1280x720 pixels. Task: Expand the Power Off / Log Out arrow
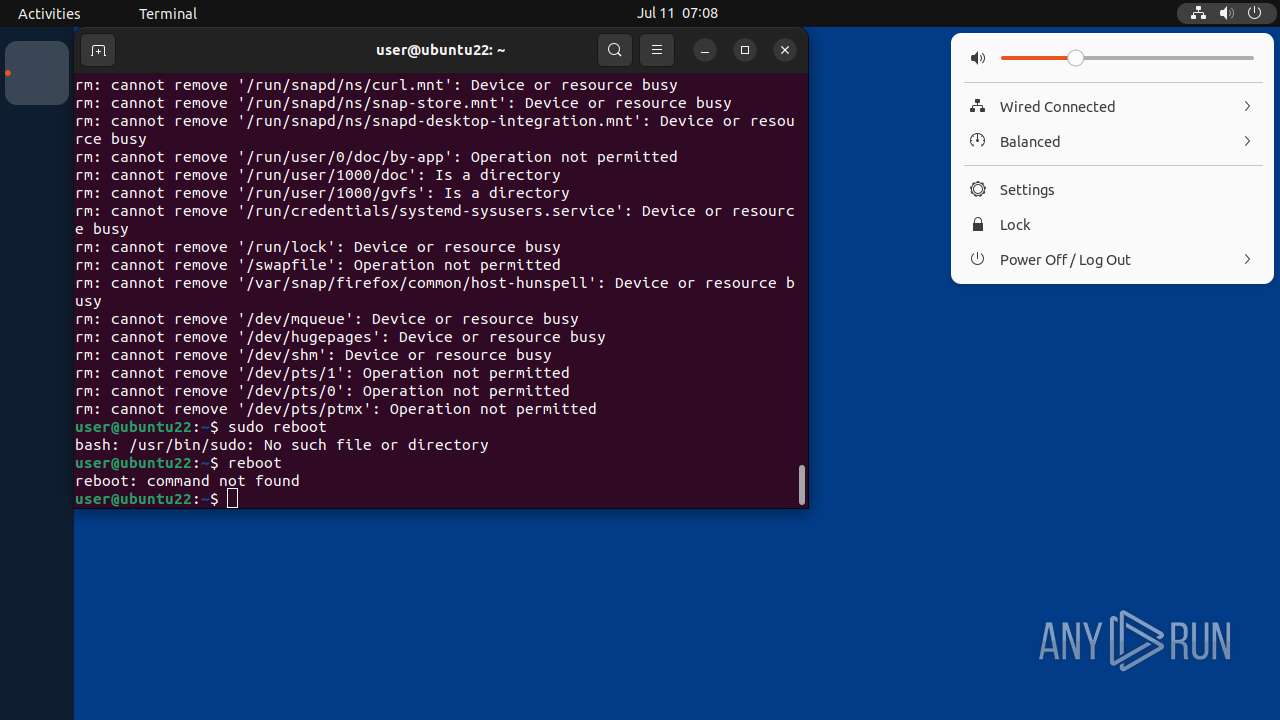click(x=1247, y=259)
